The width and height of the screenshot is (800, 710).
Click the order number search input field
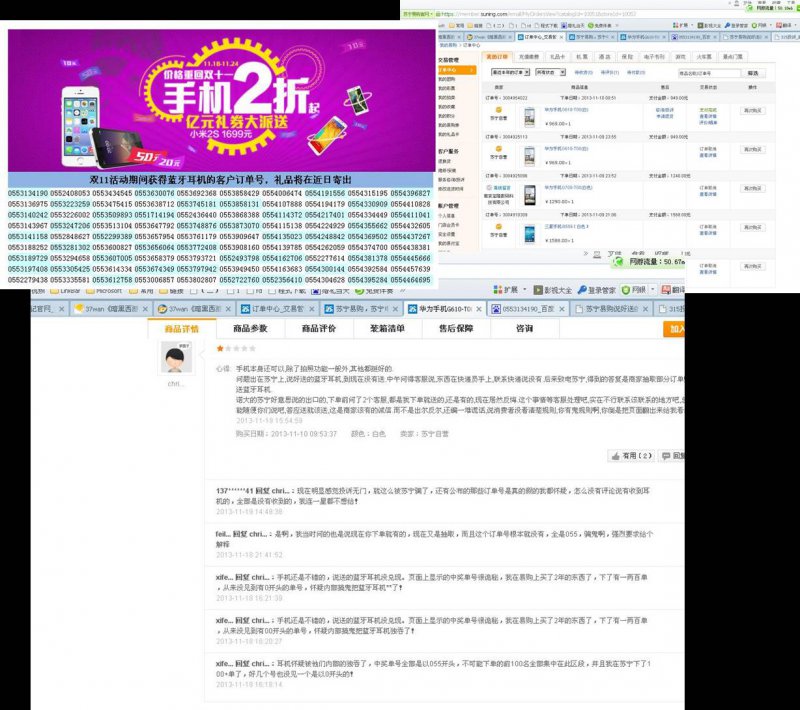point(713,72)
